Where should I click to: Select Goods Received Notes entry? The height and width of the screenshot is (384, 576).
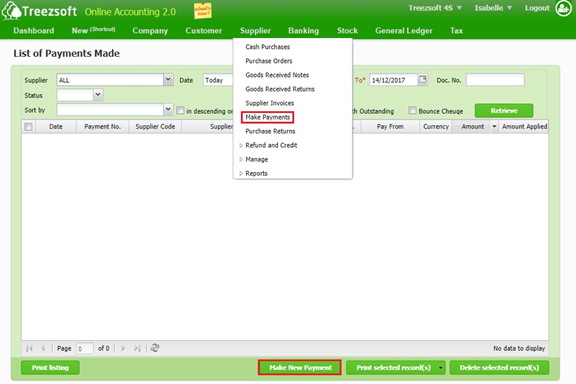point(277,75)
